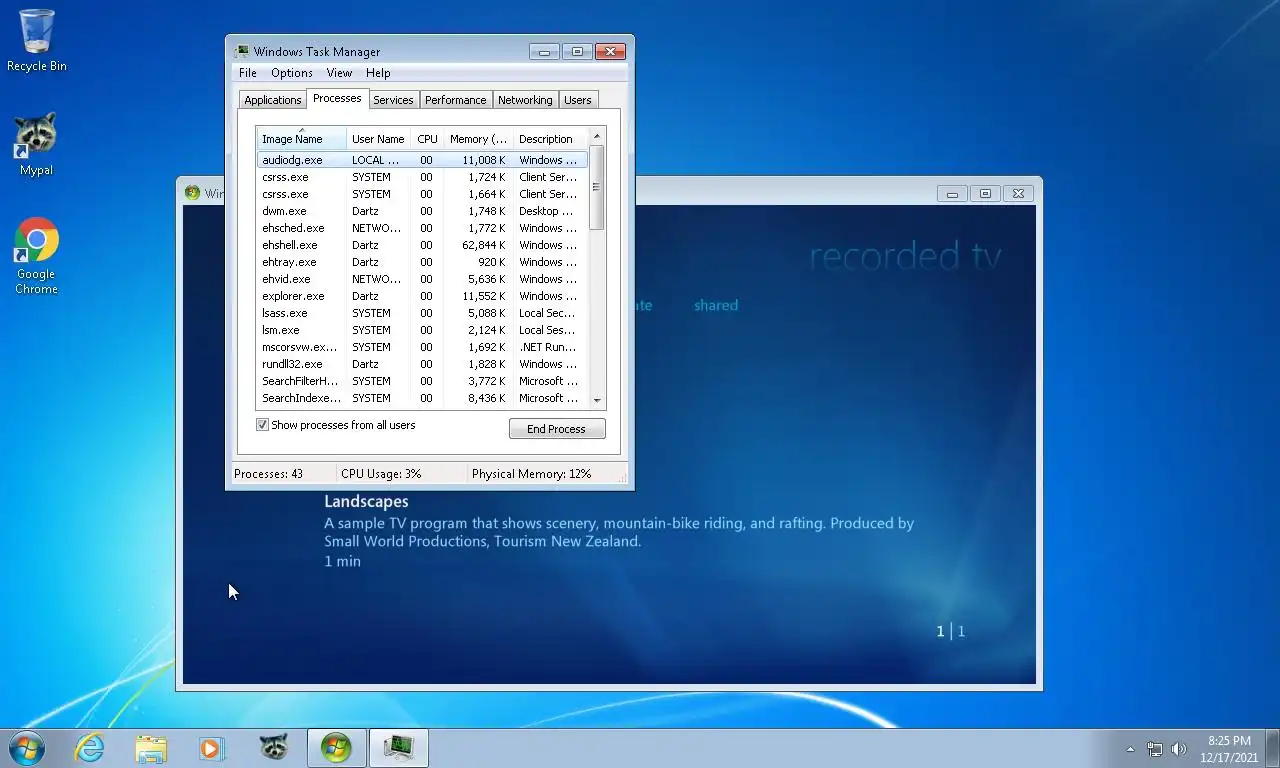The width and height of the screenshot is (1280, 768).
Task: Minimize the Media Center window
Action: [x=952, y=194]
